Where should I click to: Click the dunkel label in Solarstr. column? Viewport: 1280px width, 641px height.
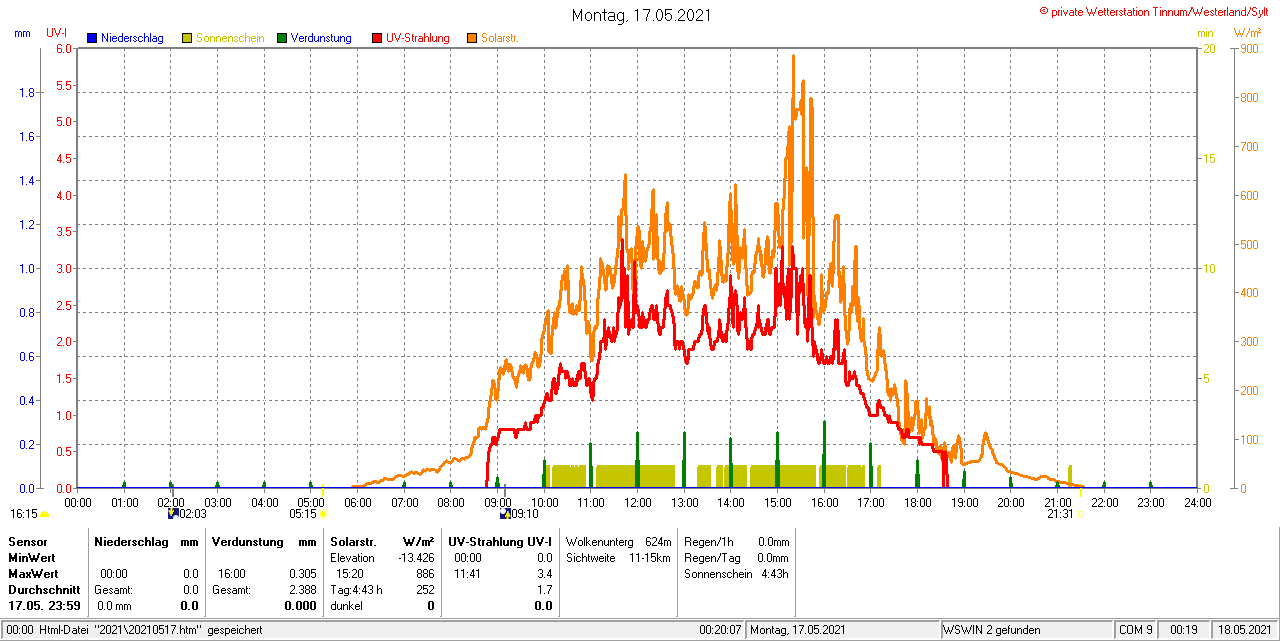346,606
